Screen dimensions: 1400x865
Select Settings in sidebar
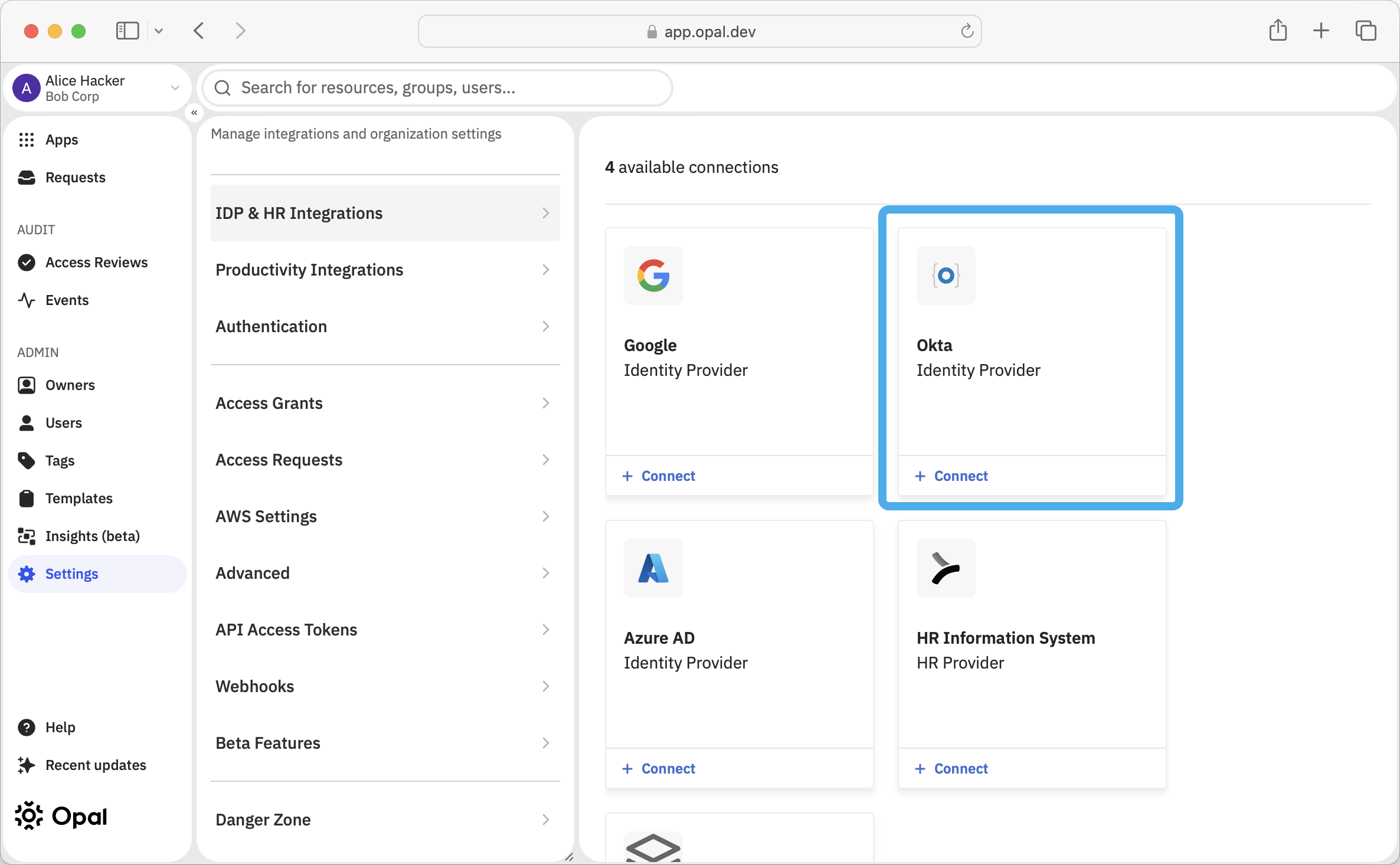tap(97, 574)
